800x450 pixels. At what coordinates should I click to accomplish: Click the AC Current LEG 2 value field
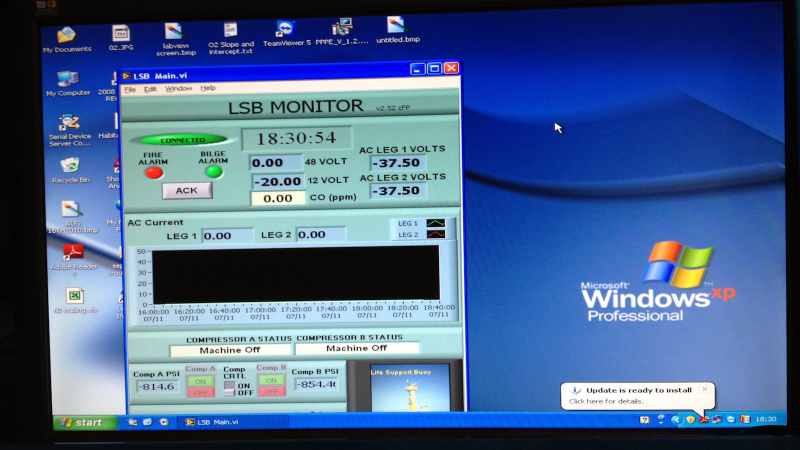tap(321, 235)
